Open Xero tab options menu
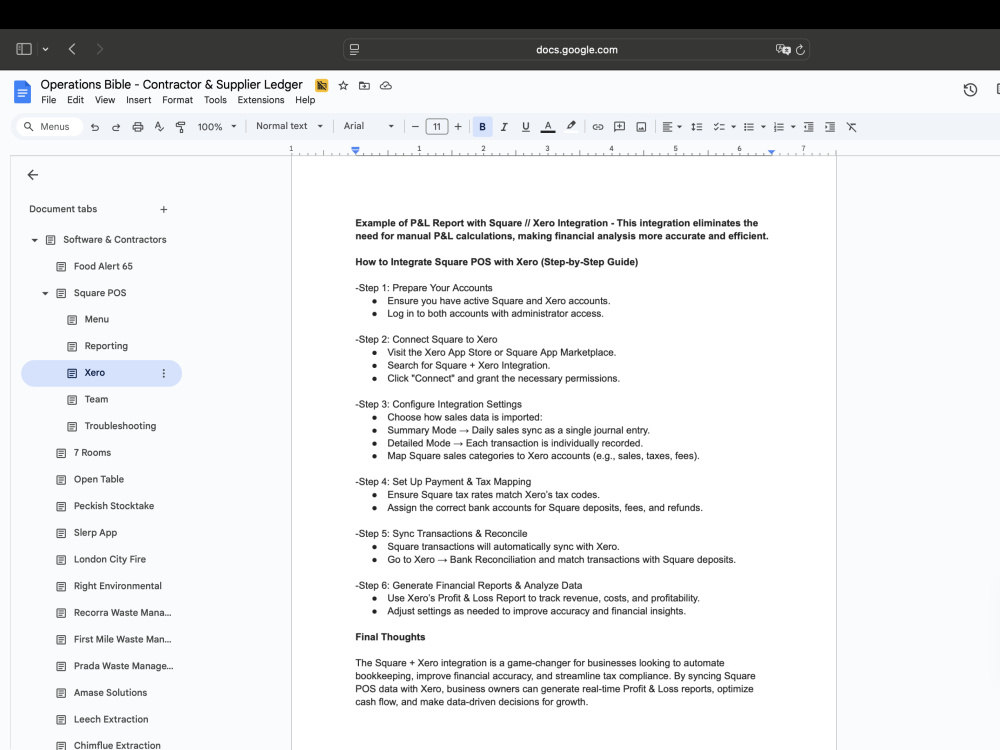 point(163,373)
